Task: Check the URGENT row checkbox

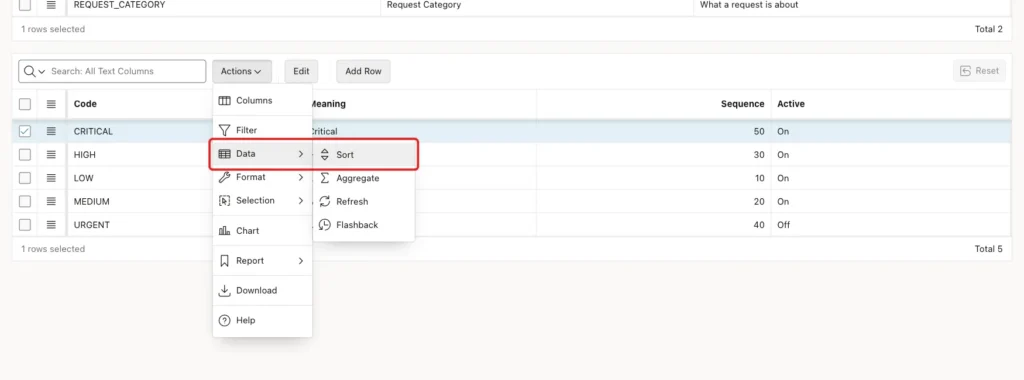Action: coord(25,225)
